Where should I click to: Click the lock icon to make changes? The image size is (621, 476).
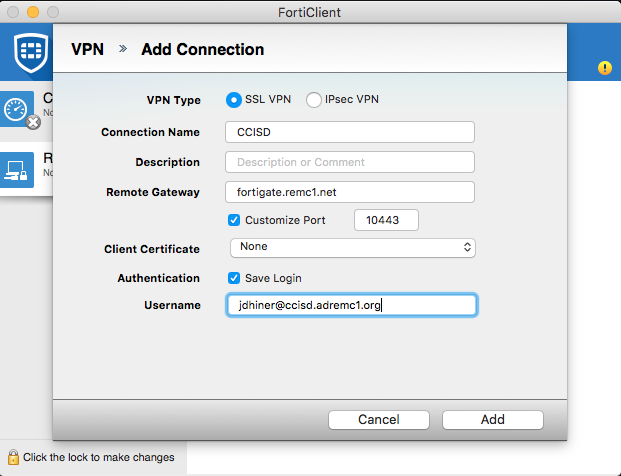pos(13,457)
